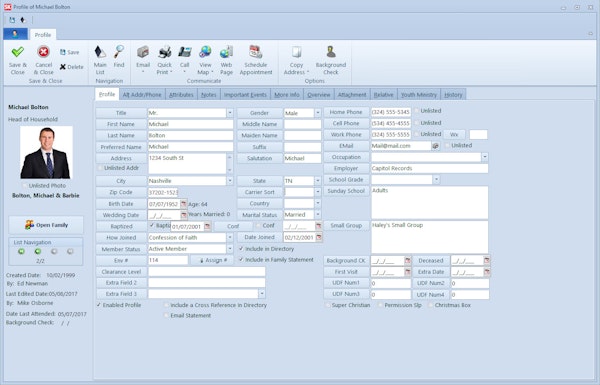Click the Cancel & Close red icon
600x385 pixels.
[43, 52]
